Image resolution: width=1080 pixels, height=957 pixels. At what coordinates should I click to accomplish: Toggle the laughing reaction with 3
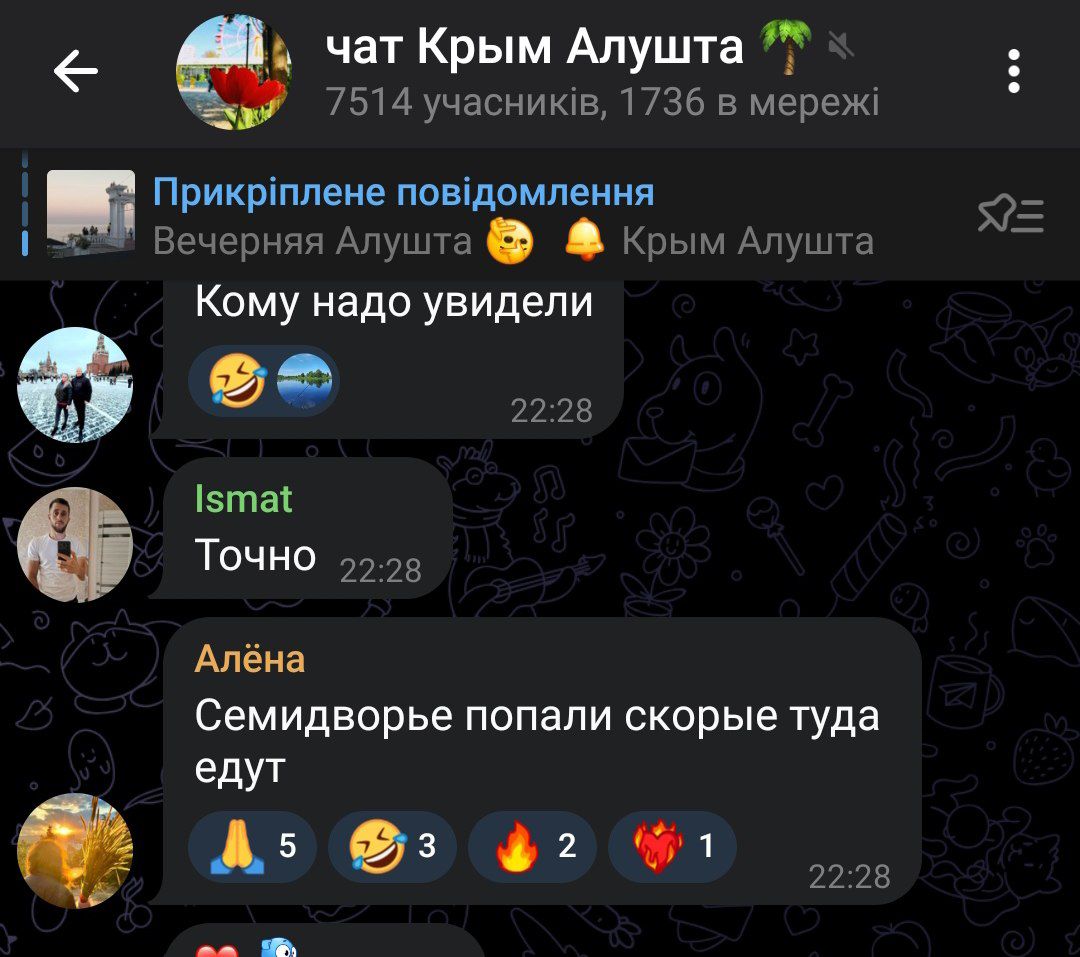[392, 847]
